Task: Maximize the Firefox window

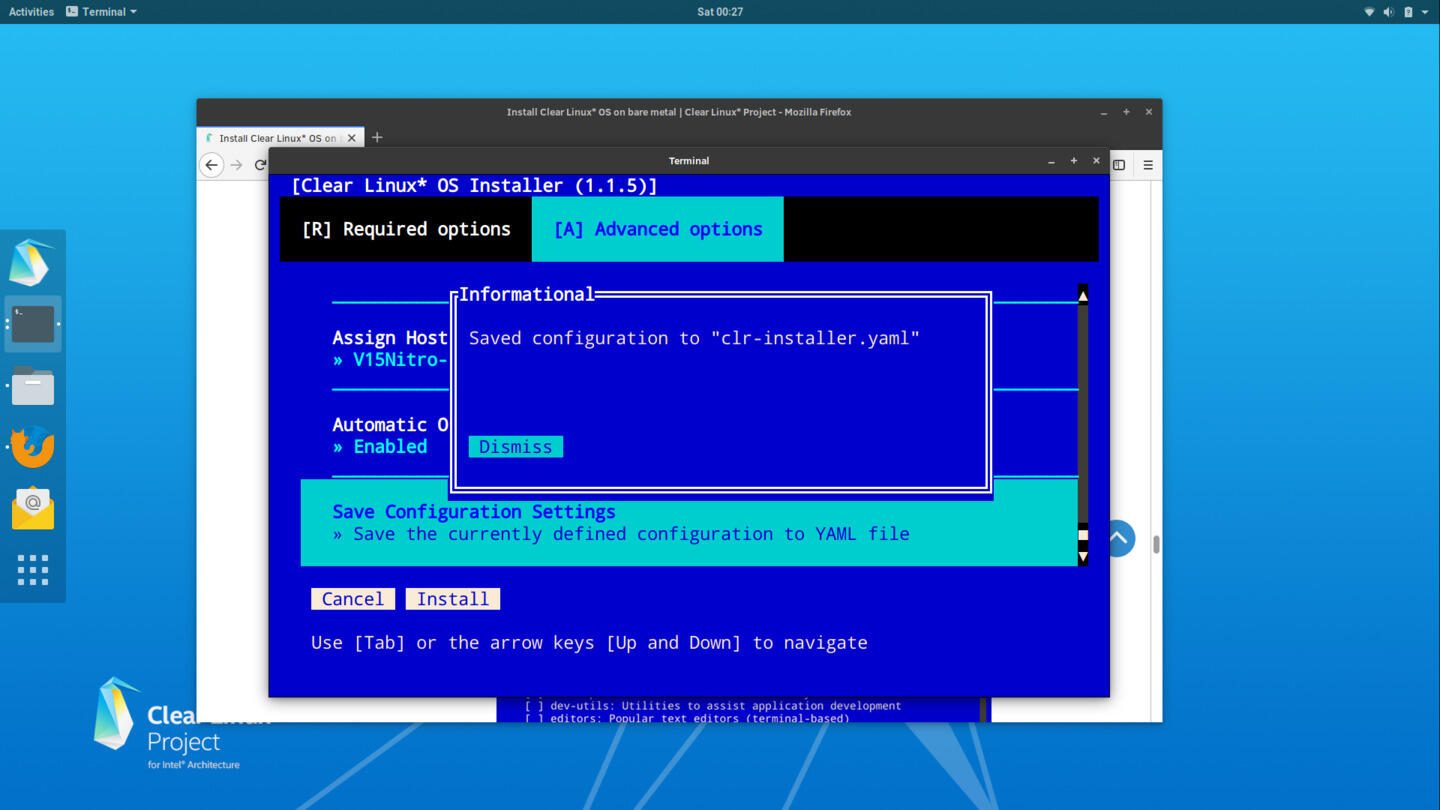Action: point(1126,112)
